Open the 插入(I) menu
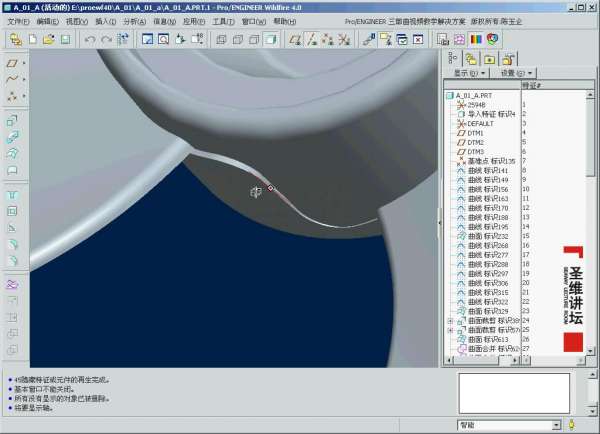 coord(106,21)
